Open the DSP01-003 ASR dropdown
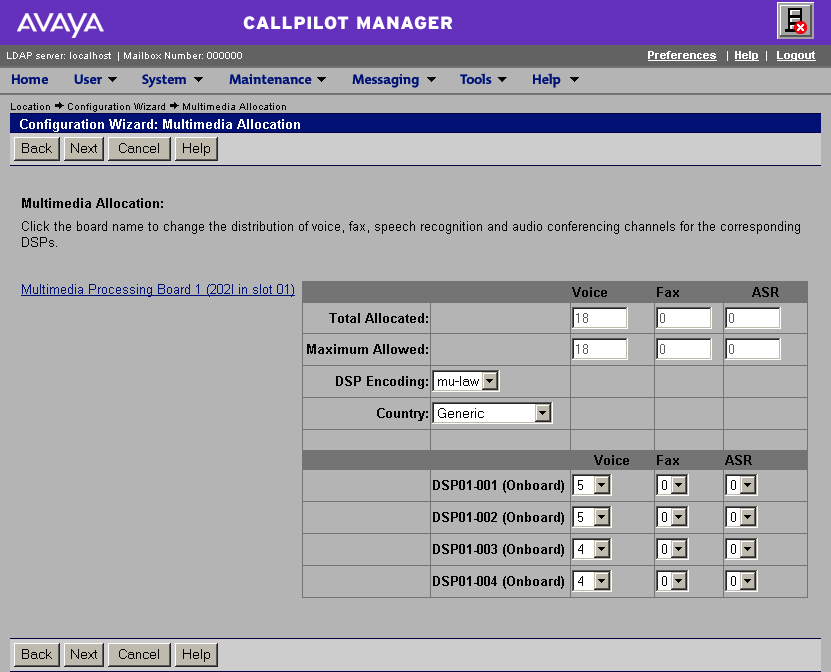Viewport: 831px width, 672px height. 741,549
